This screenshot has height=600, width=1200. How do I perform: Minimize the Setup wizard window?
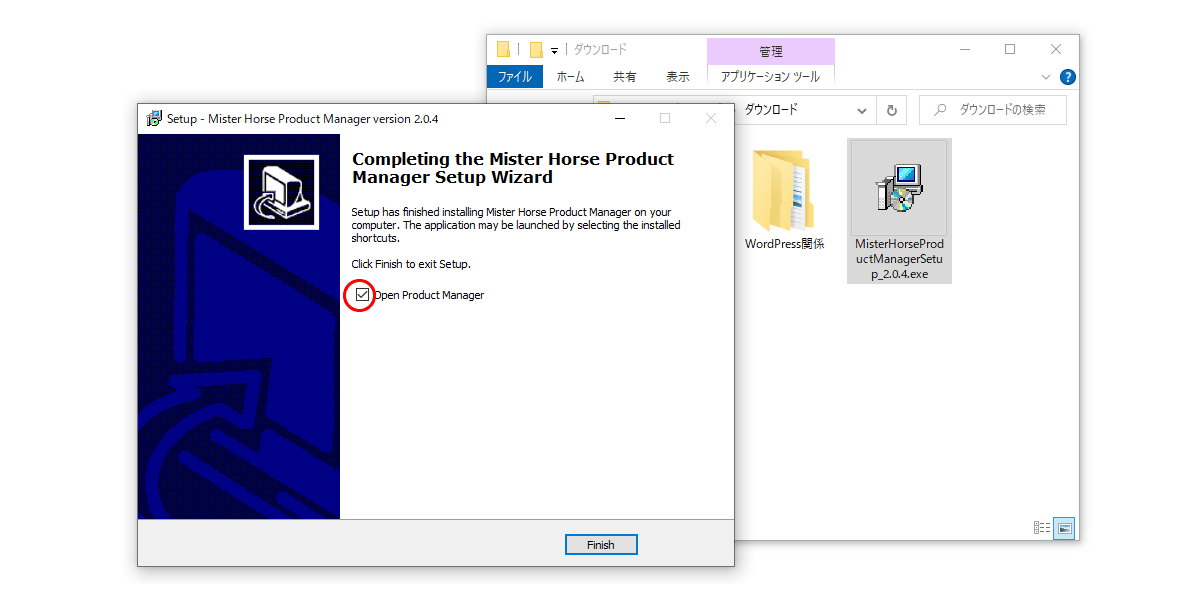(619, 118)
